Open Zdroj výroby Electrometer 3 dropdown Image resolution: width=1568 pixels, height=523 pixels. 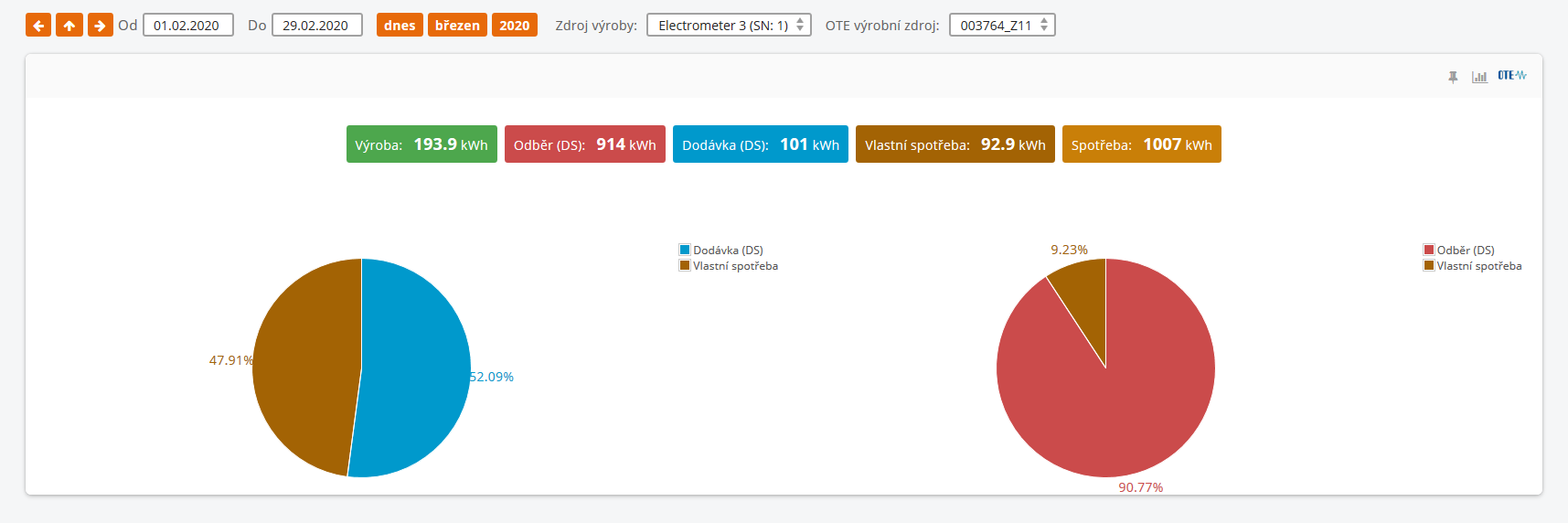729,26
